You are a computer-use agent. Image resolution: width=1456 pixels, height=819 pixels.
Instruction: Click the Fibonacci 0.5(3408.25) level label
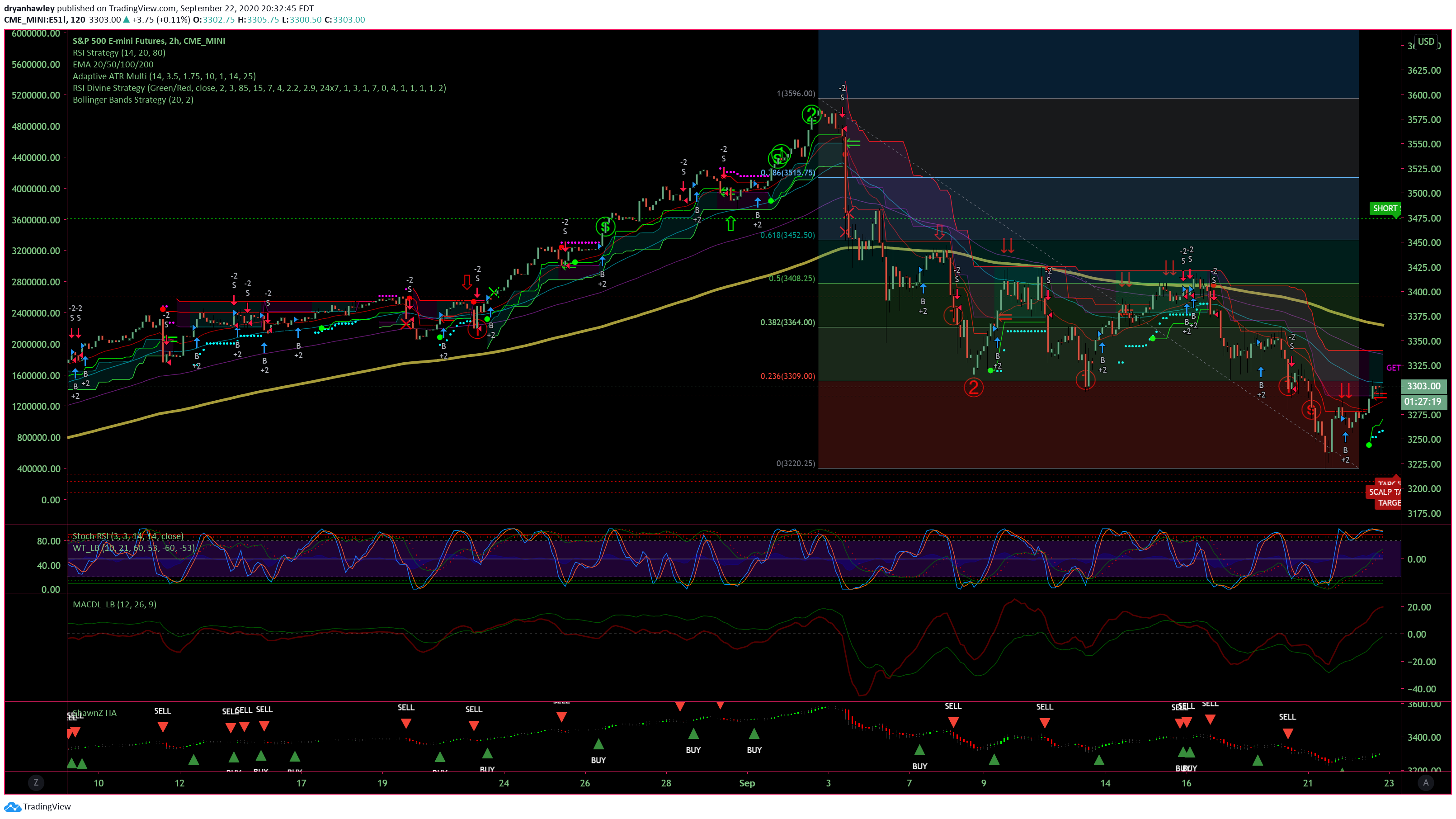[792, 279]
